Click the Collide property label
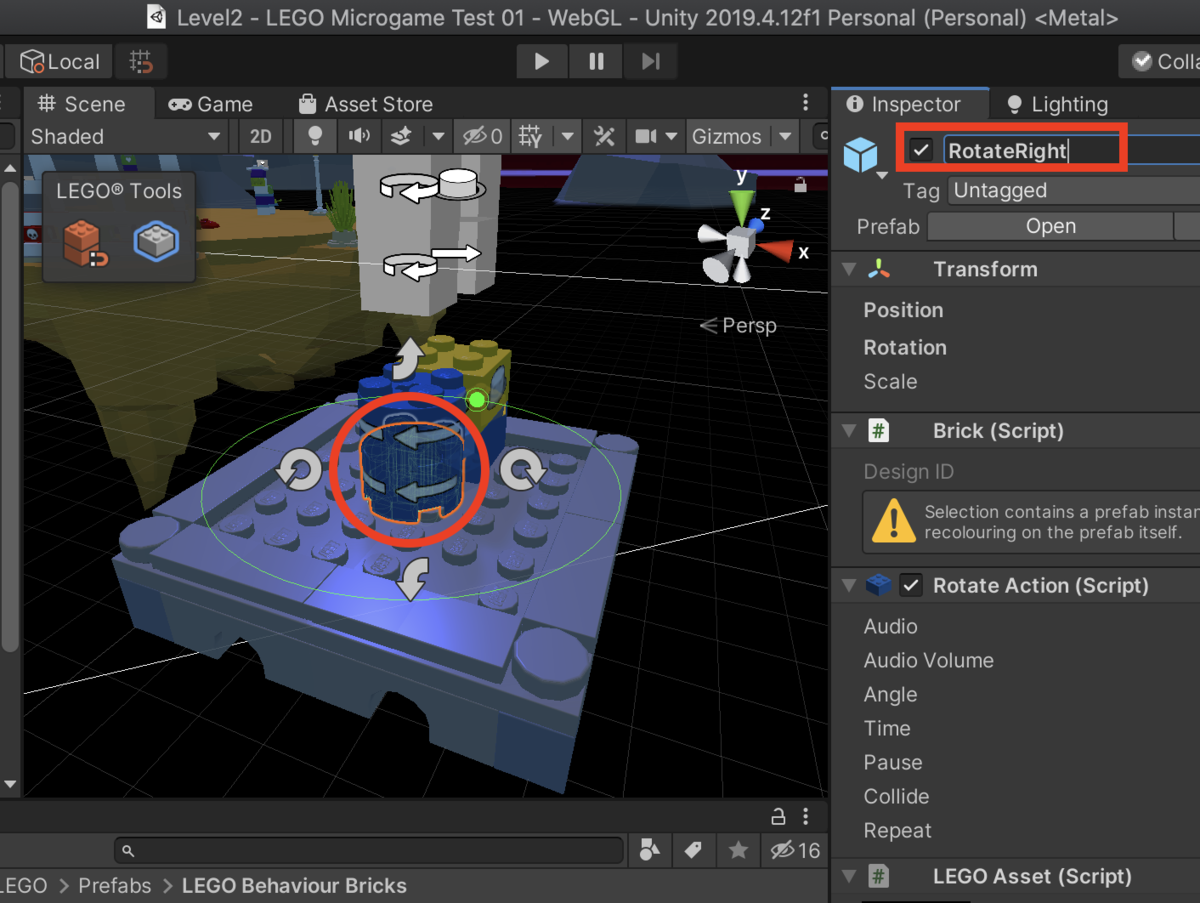Image resolution: width=1200 pixels, height=903 pixels. 896,796
